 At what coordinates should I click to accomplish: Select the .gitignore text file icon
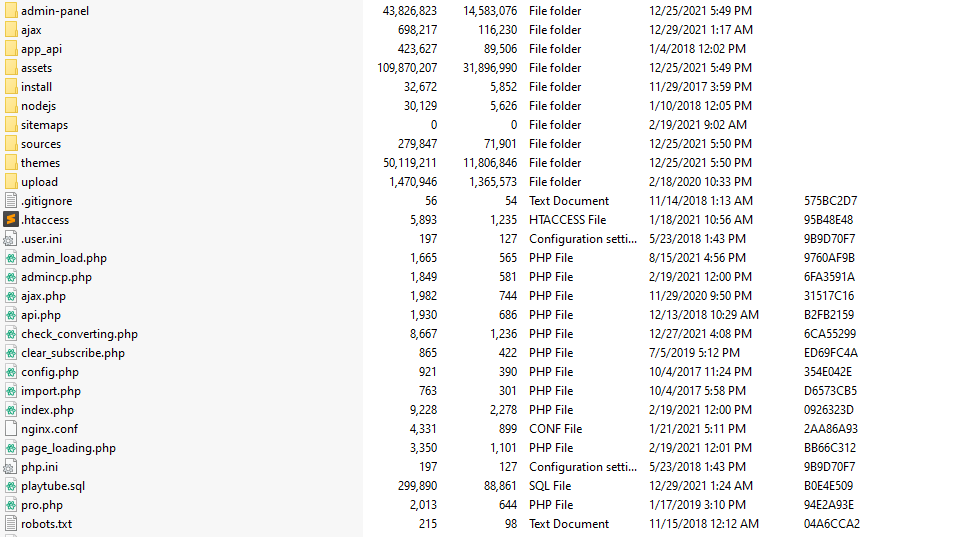point(11,201)
